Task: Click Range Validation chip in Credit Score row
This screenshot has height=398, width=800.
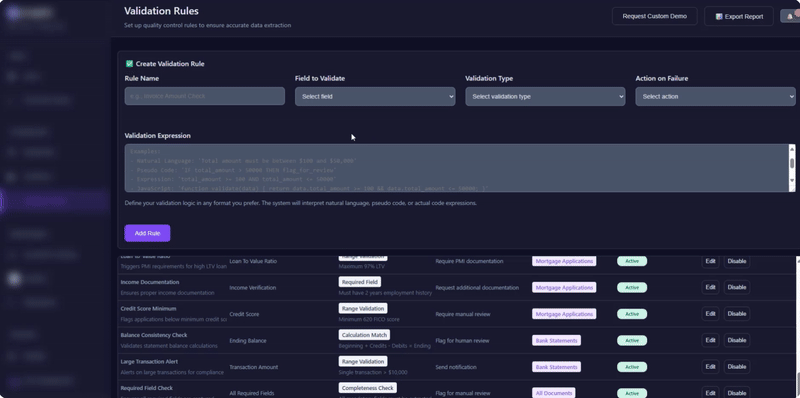Action: (x=363, y=308)
